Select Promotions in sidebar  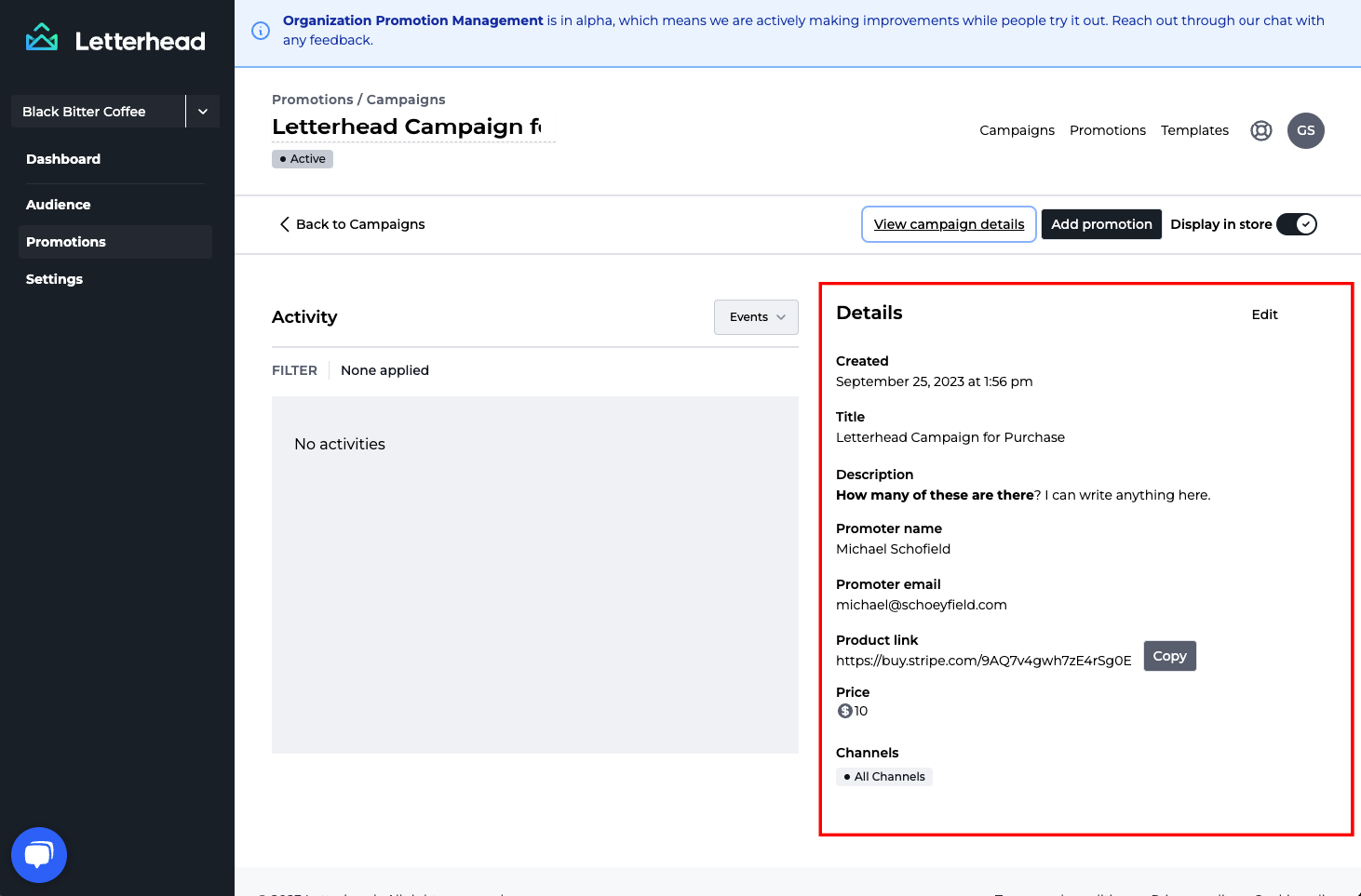(115, 242)
